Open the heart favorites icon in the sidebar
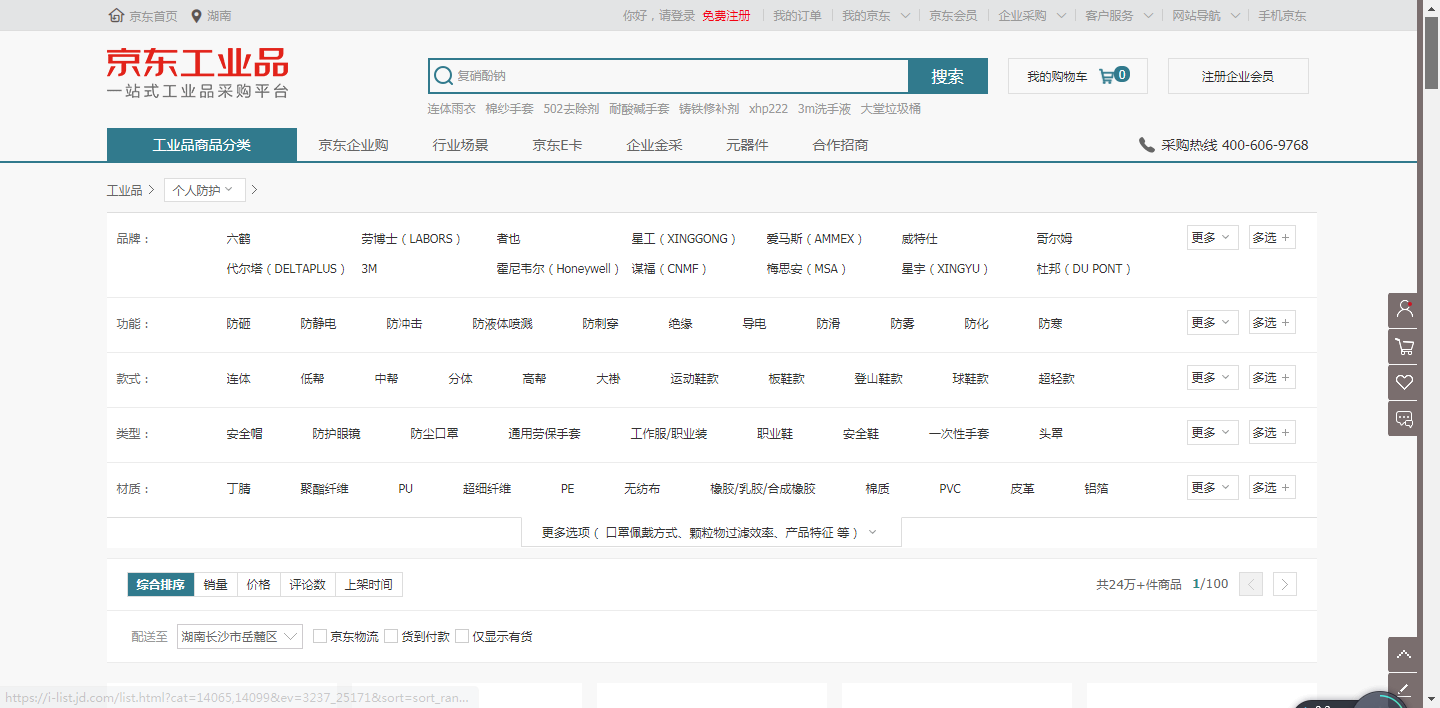Screen dimensions: 1440x708 tap(1405, 382)
